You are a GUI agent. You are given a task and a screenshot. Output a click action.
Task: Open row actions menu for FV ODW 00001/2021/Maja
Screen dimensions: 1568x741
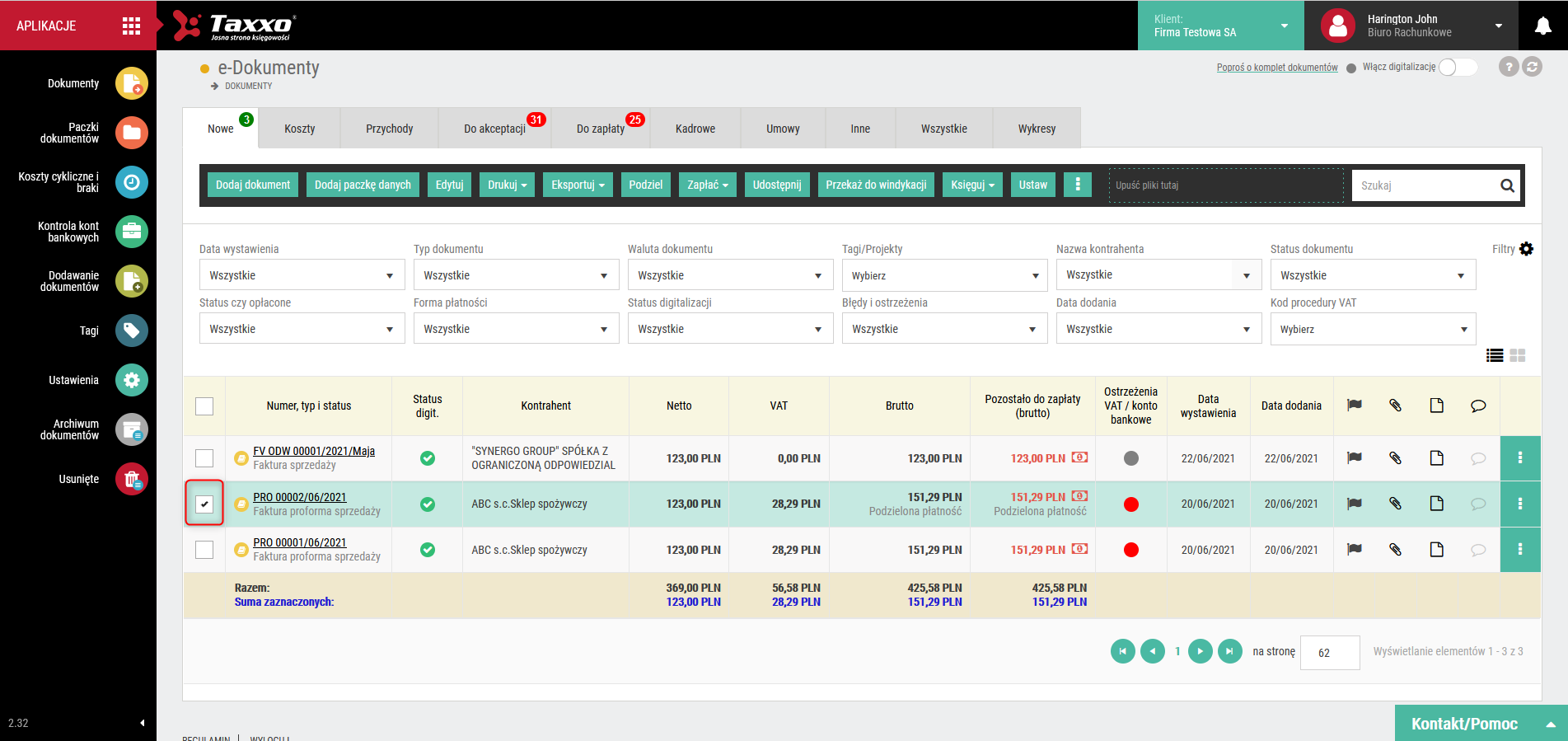1520,458
